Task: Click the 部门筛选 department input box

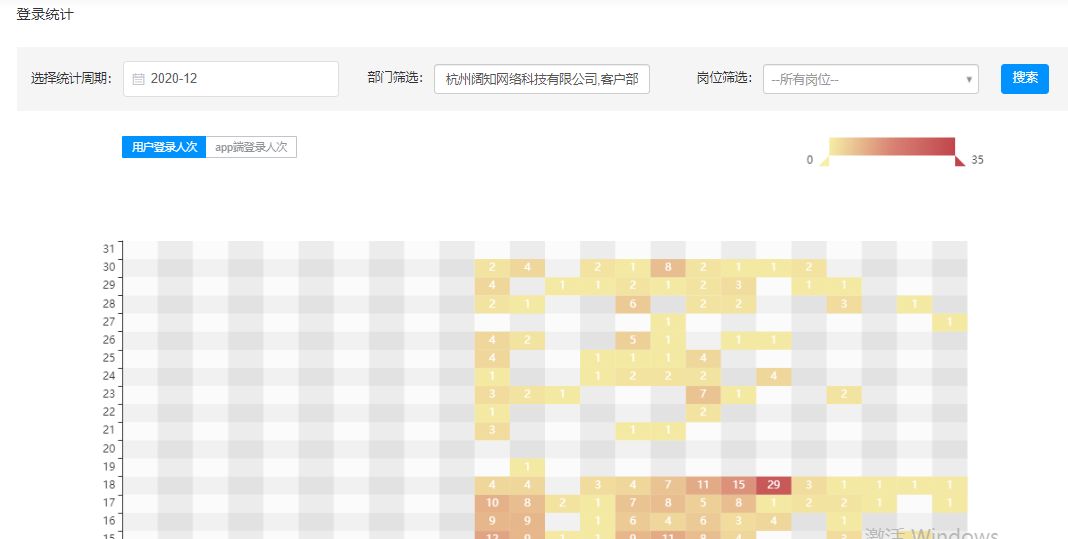Action: [542, 79]
